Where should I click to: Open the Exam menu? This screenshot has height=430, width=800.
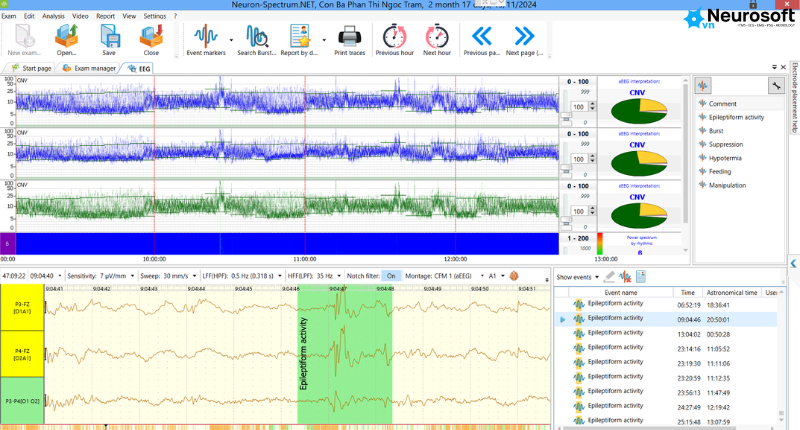pos(9,16)
